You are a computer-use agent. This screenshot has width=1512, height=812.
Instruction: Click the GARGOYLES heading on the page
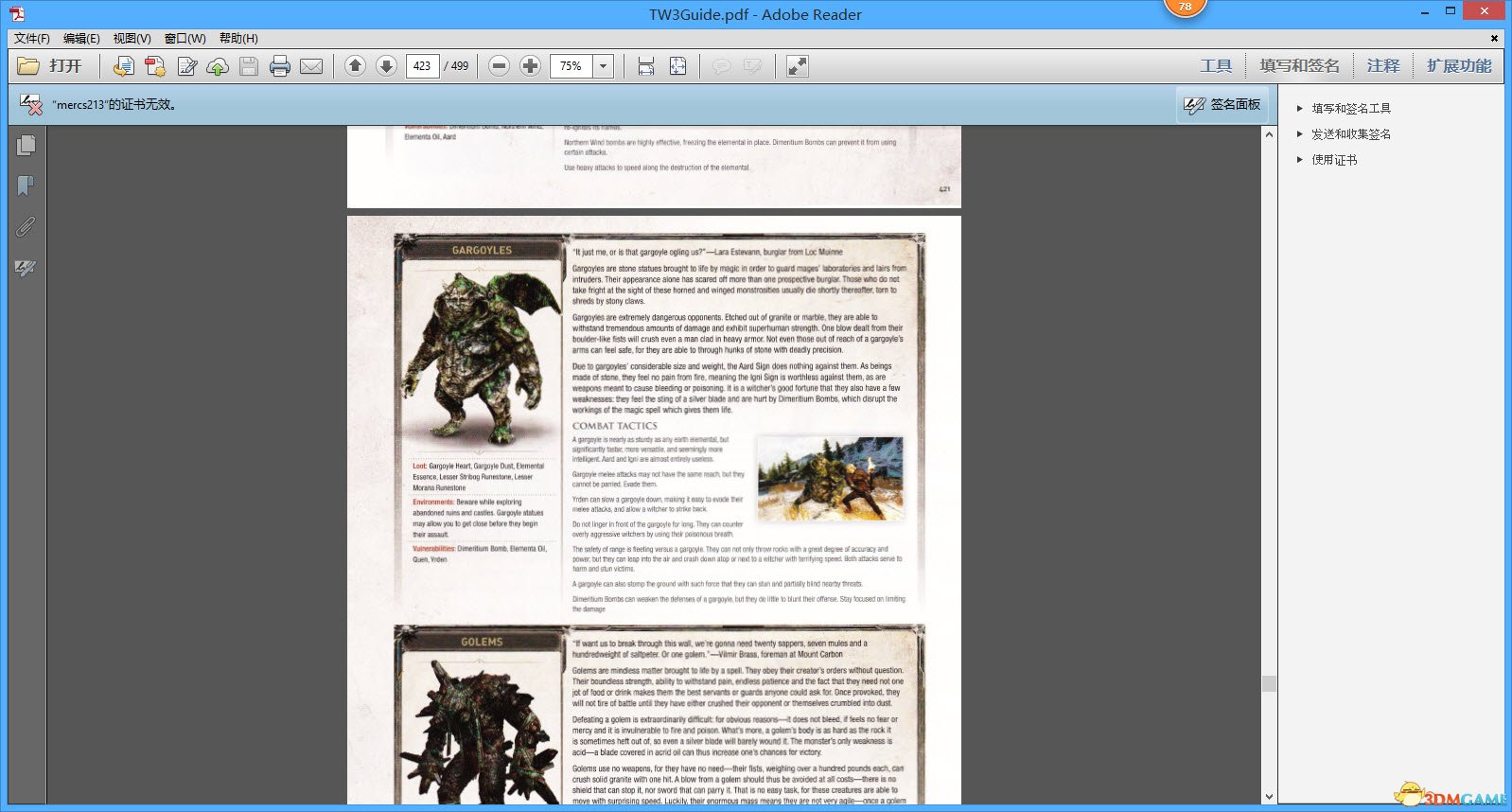click(482, 251)
